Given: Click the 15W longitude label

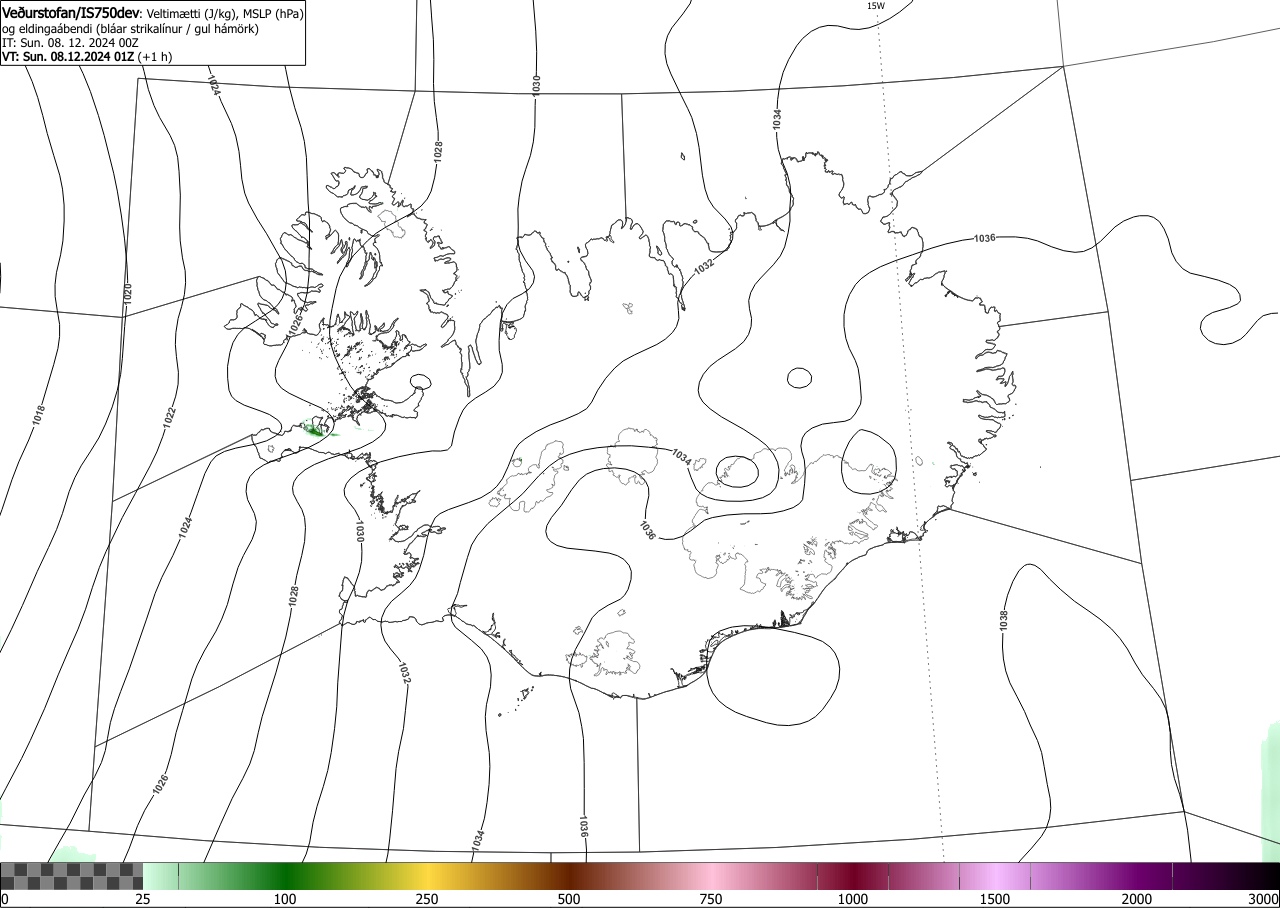Looking at the screenshot, I should click(876, 6).
